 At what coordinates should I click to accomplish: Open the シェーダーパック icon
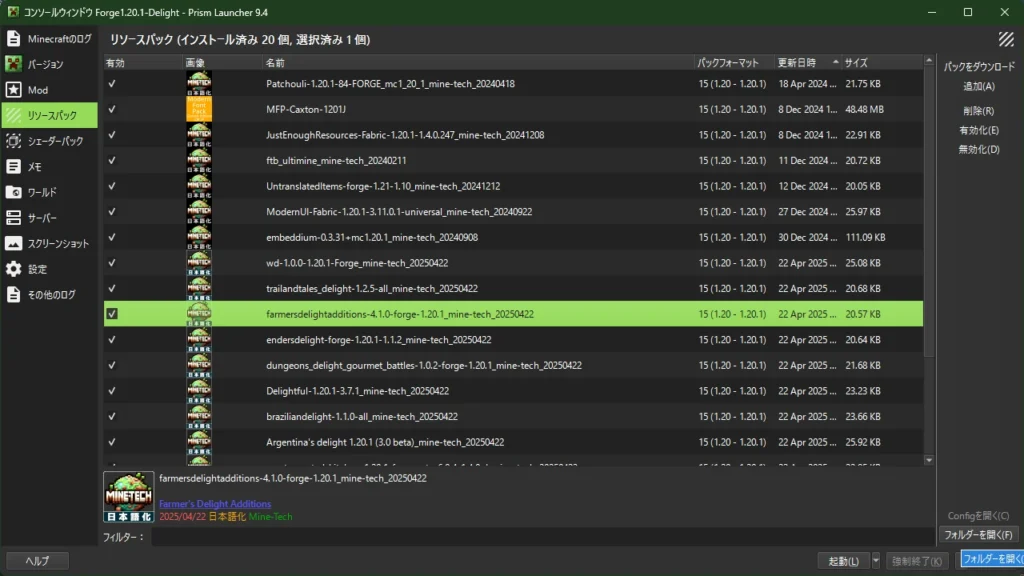click(13, 141)
